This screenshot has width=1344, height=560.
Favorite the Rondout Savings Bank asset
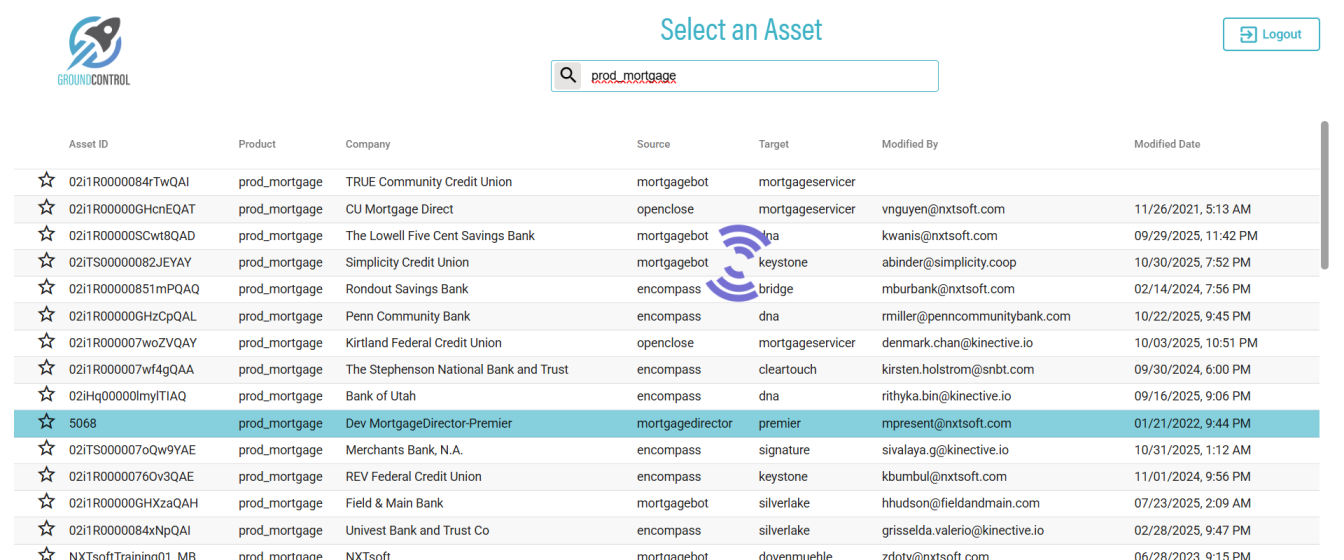tap(46, 288)
